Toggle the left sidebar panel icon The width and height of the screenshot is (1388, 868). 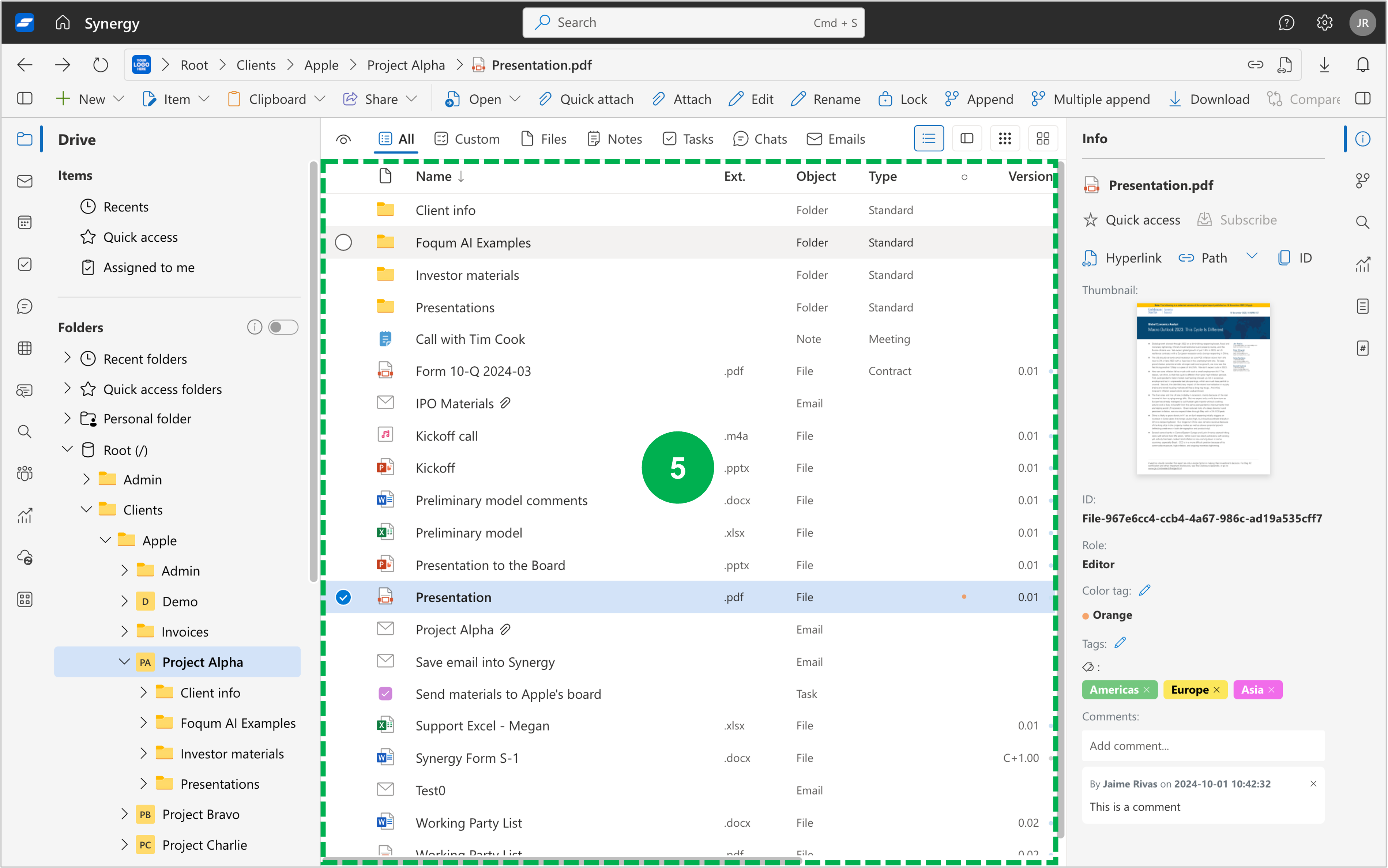coord(25,99)
